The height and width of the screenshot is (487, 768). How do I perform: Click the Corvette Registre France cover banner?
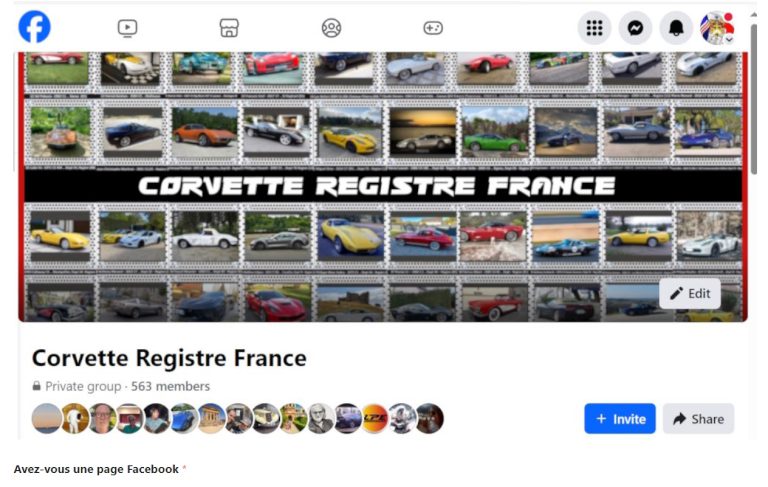[383, 186]
